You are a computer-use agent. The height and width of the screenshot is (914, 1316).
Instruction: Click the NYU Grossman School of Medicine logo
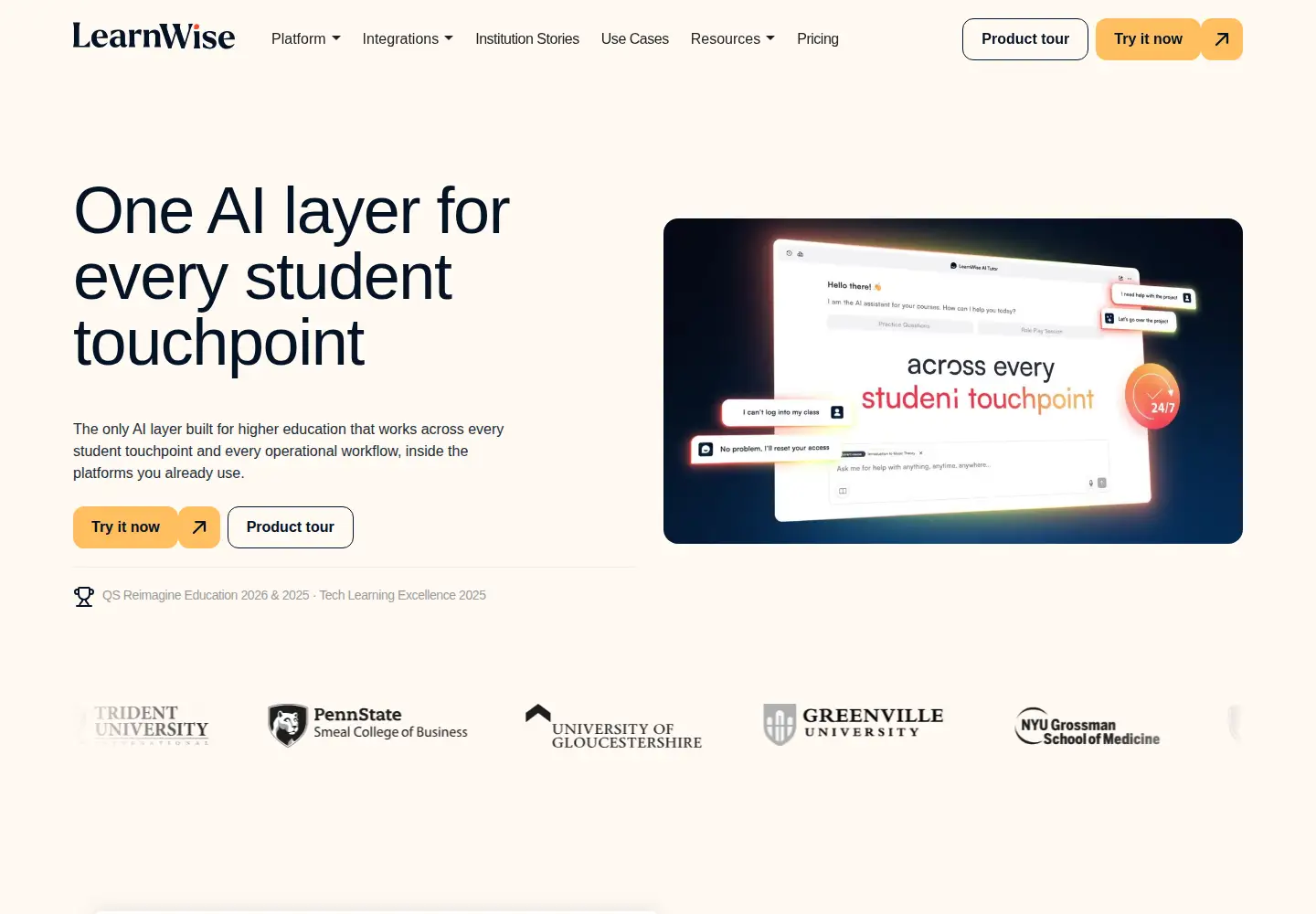1088,727
